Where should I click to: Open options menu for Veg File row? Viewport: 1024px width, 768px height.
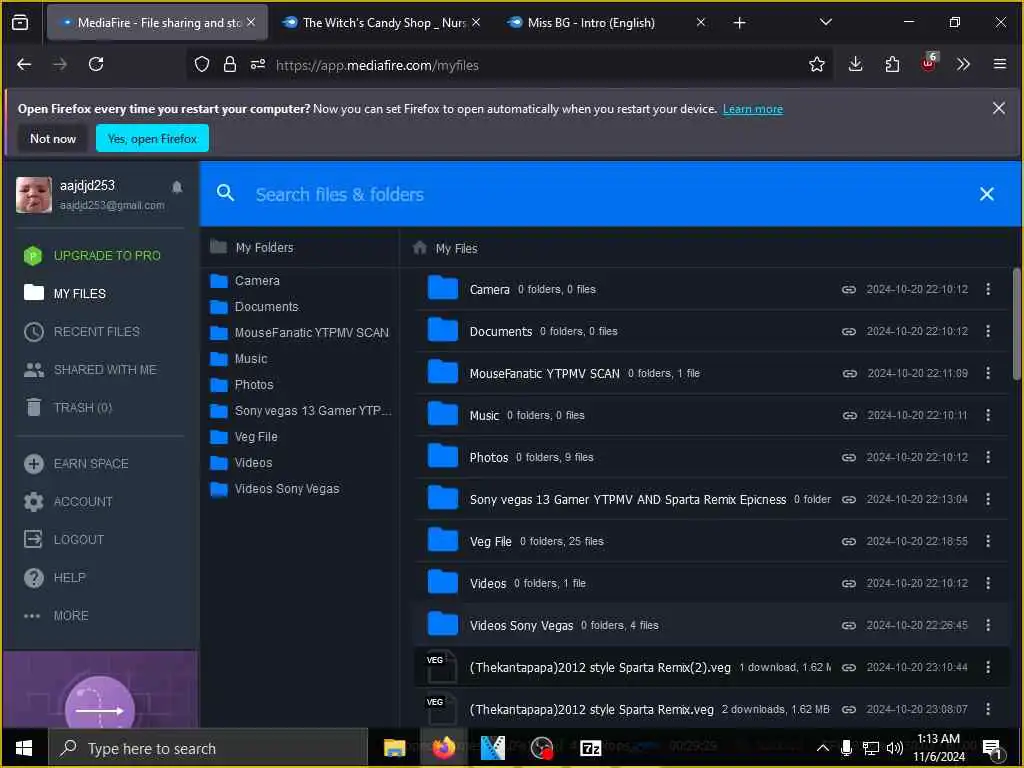coord(988,541)
